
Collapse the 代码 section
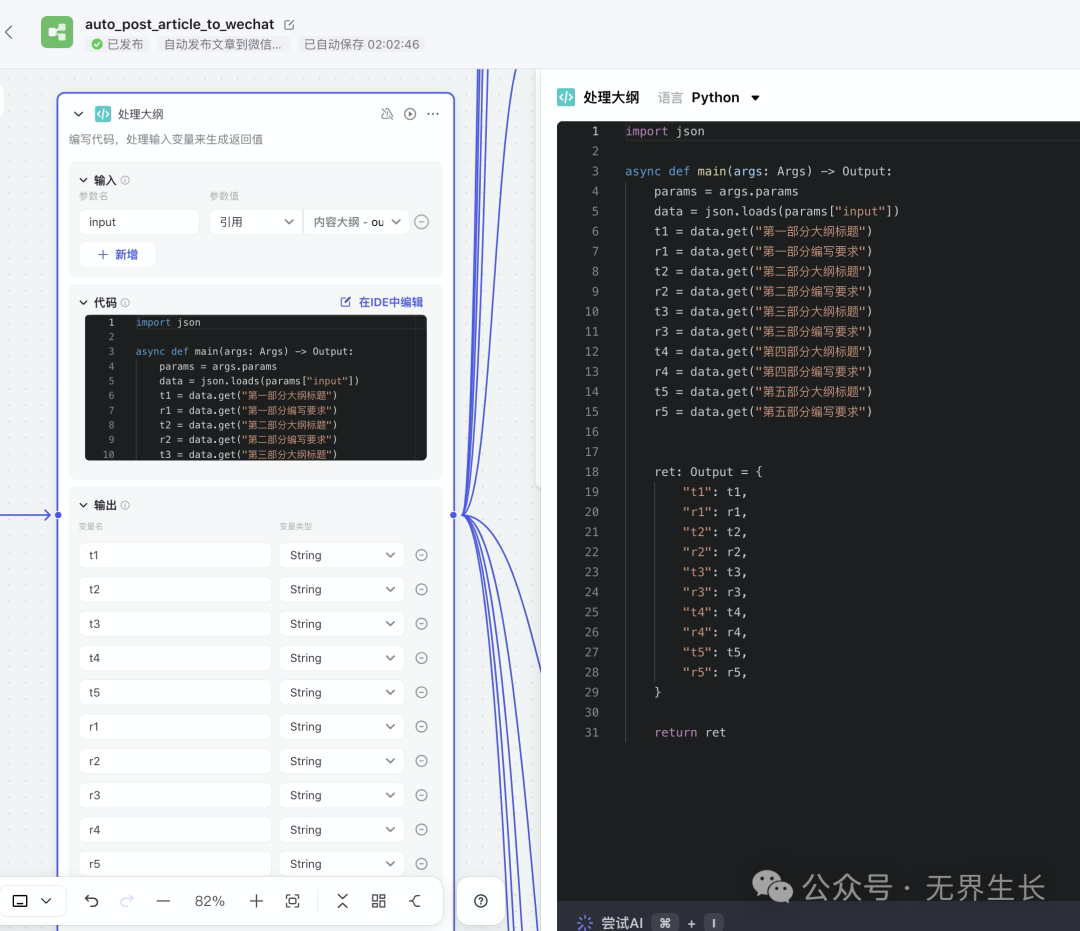(83, 302)
